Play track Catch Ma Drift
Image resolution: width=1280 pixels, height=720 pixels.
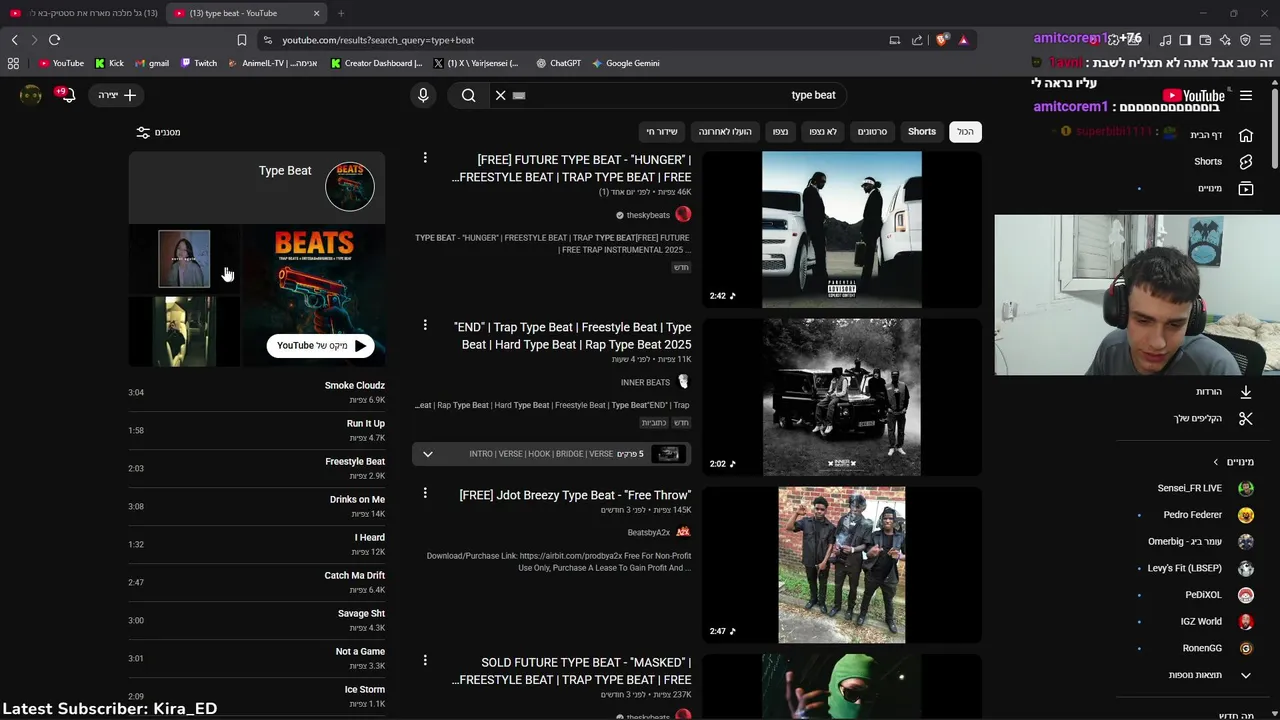coord(256,582)
